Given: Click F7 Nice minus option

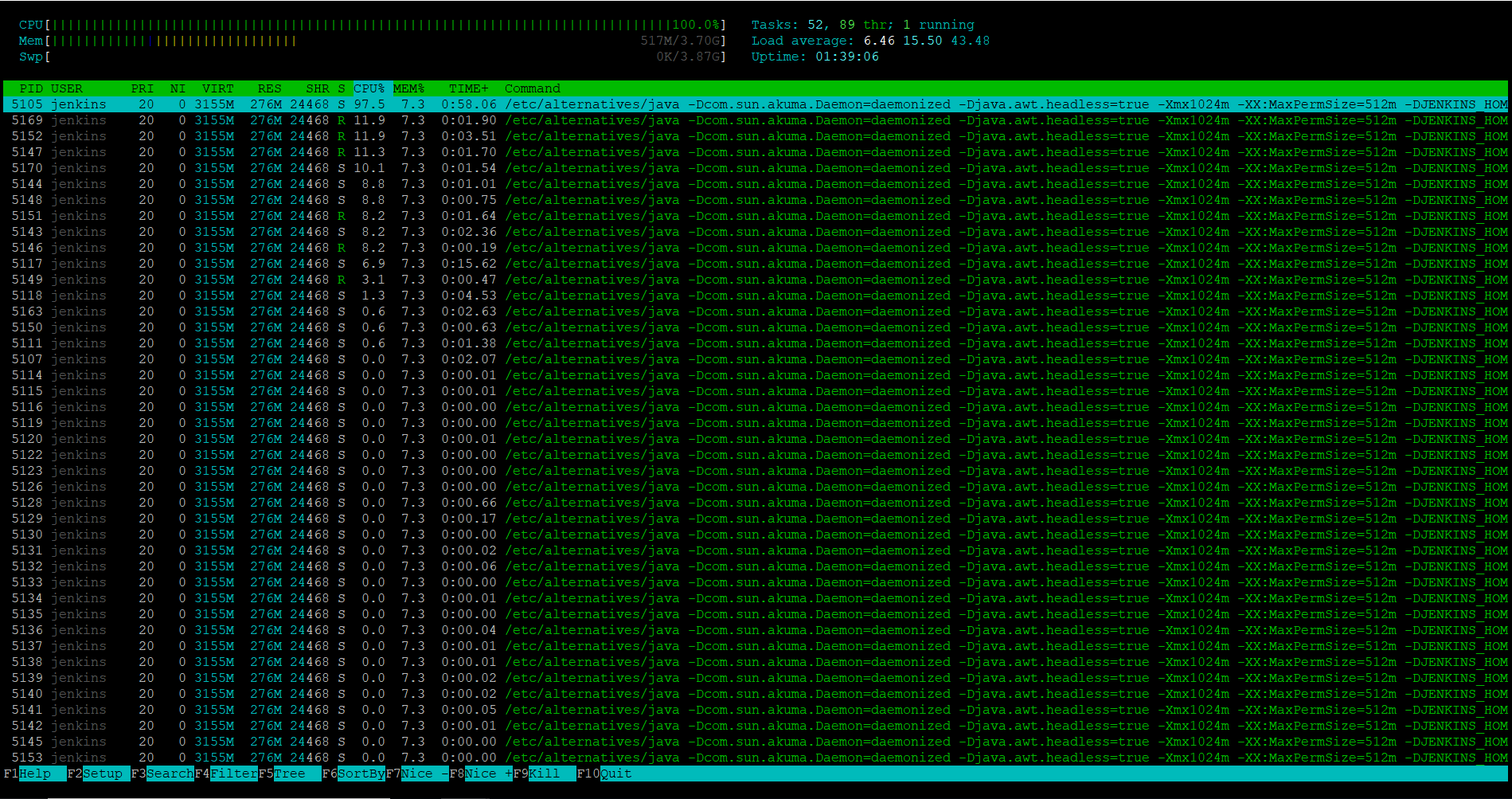Looking at the screenshot, I should [417, 774].
